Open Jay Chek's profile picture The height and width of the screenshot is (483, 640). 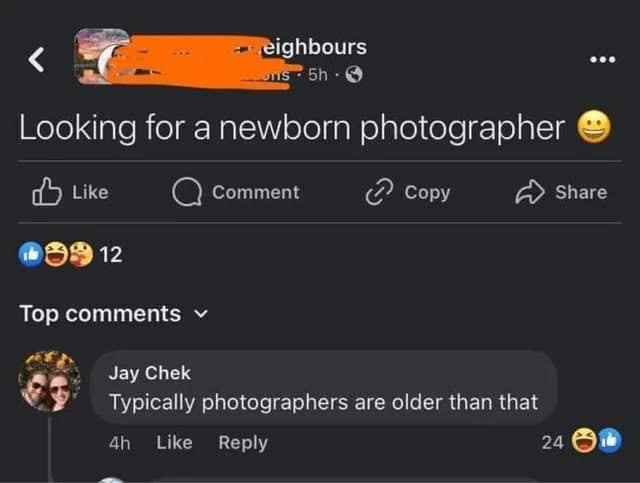tap(50, 383)
